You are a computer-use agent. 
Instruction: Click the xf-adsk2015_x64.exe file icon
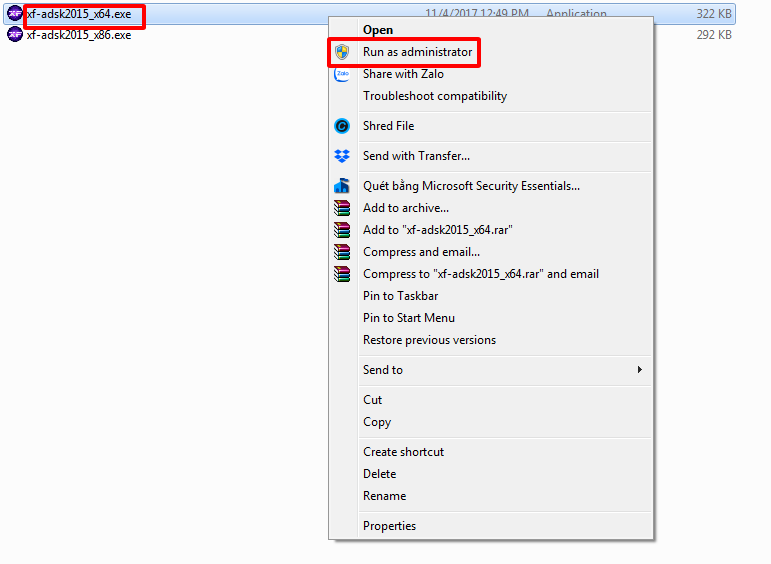click(15, 14)
